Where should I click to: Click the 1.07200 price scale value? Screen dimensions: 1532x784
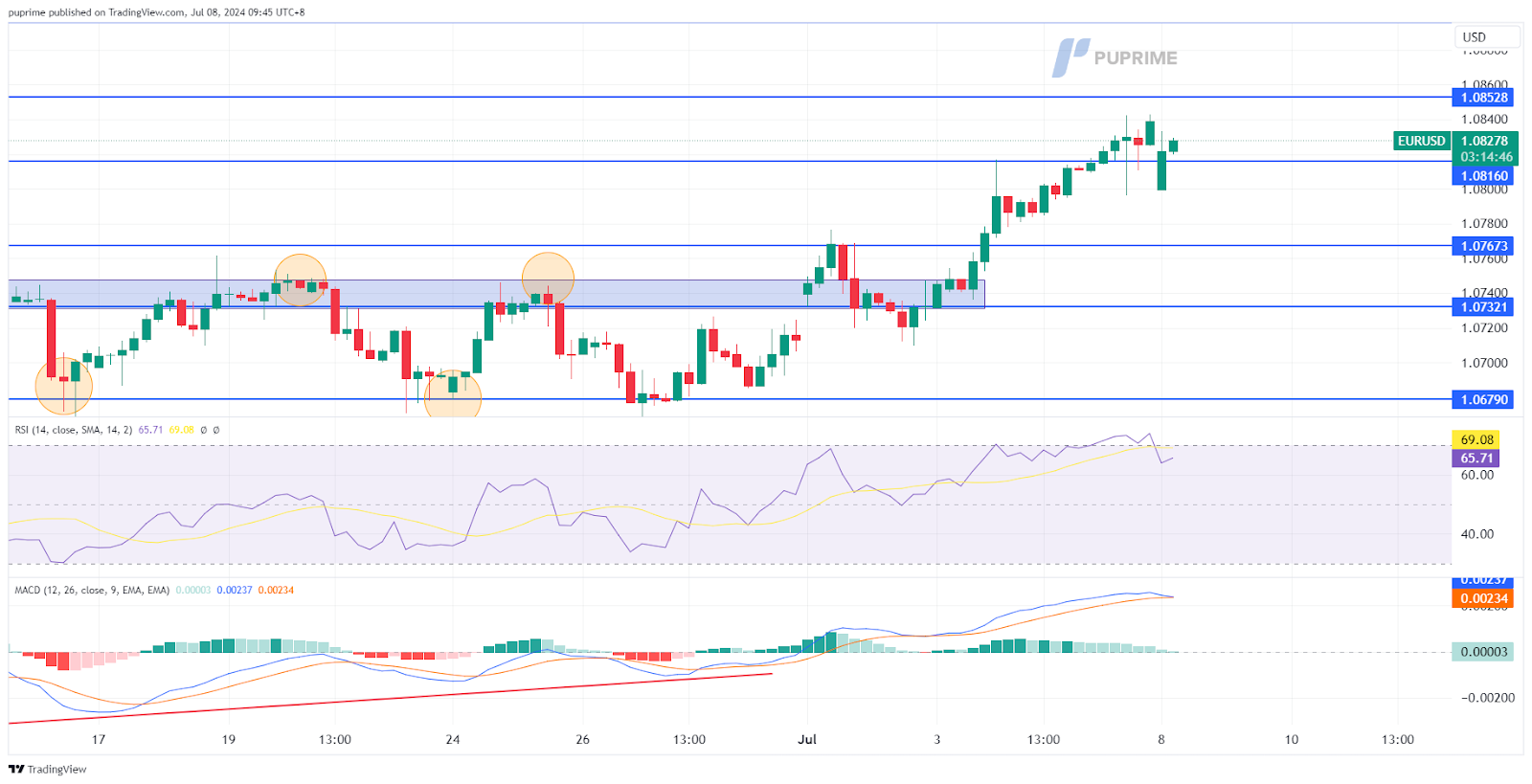pos(1484,328)
